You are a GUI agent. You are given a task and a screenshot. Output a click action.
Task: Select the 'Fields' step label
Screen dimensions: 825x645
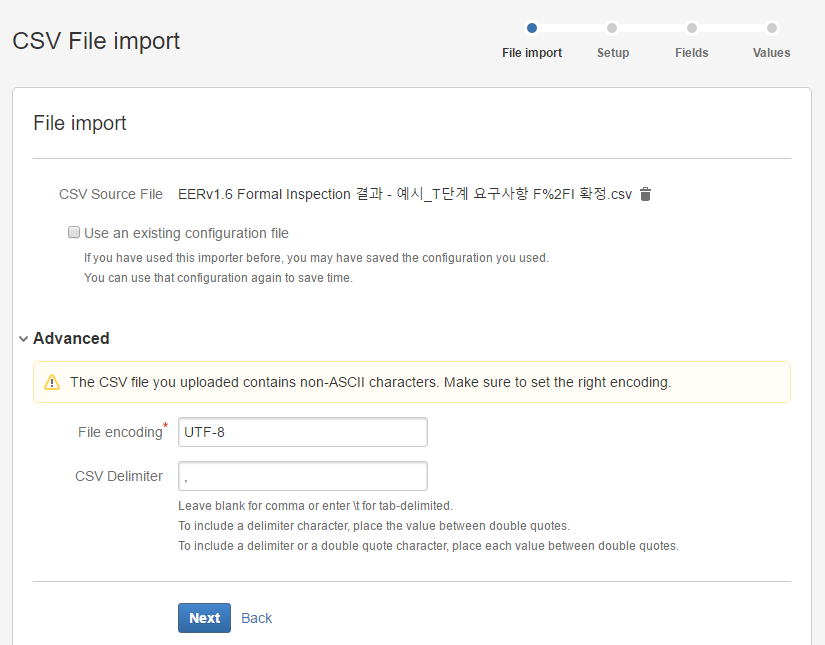[x=691, y=53]
